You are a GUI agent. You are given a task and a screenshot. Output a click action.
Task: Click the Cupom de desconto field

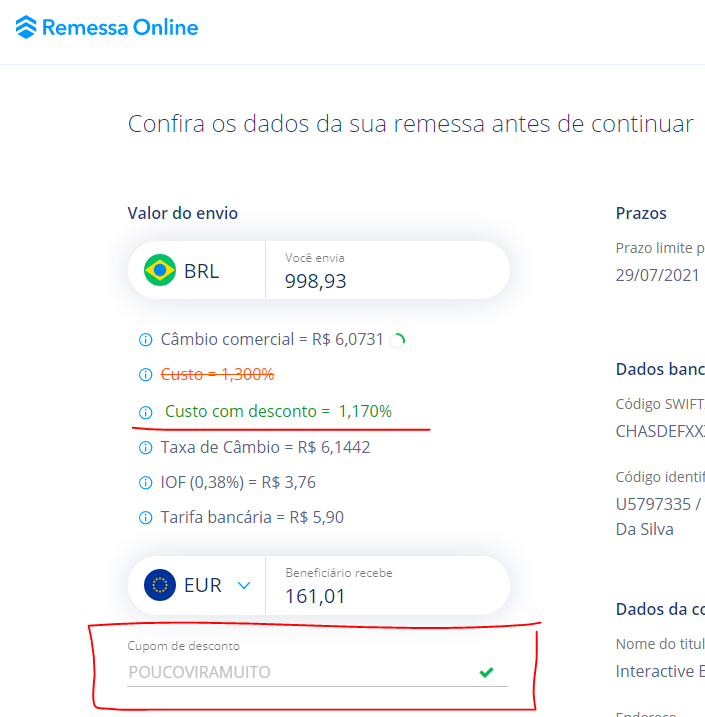[300, 672]
